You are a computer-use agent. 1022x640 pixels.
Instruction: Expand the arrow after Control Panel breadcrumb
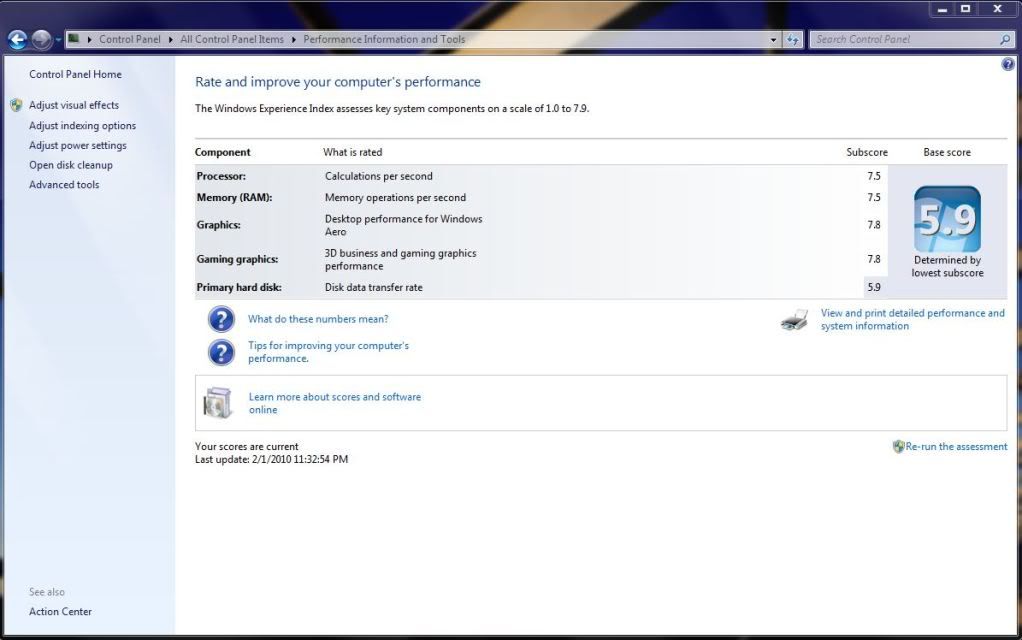tap(170, 40)
